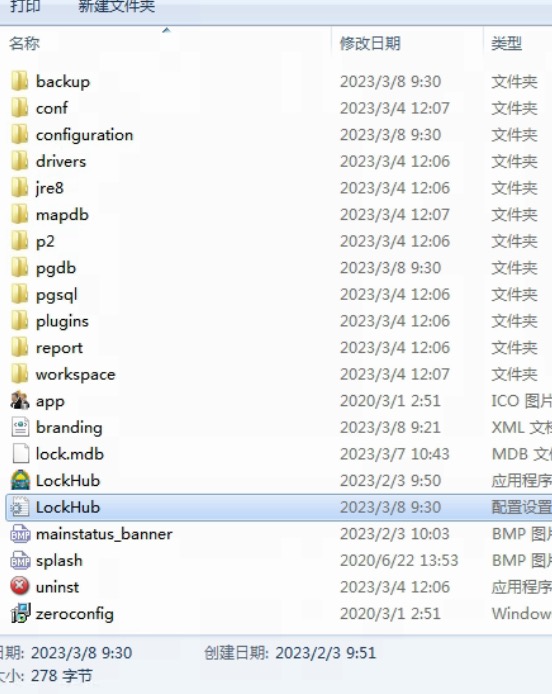The height and width of the screenshot is (694, 552).
Task: Select the pgsql folder entry
Action: (279, 295)
